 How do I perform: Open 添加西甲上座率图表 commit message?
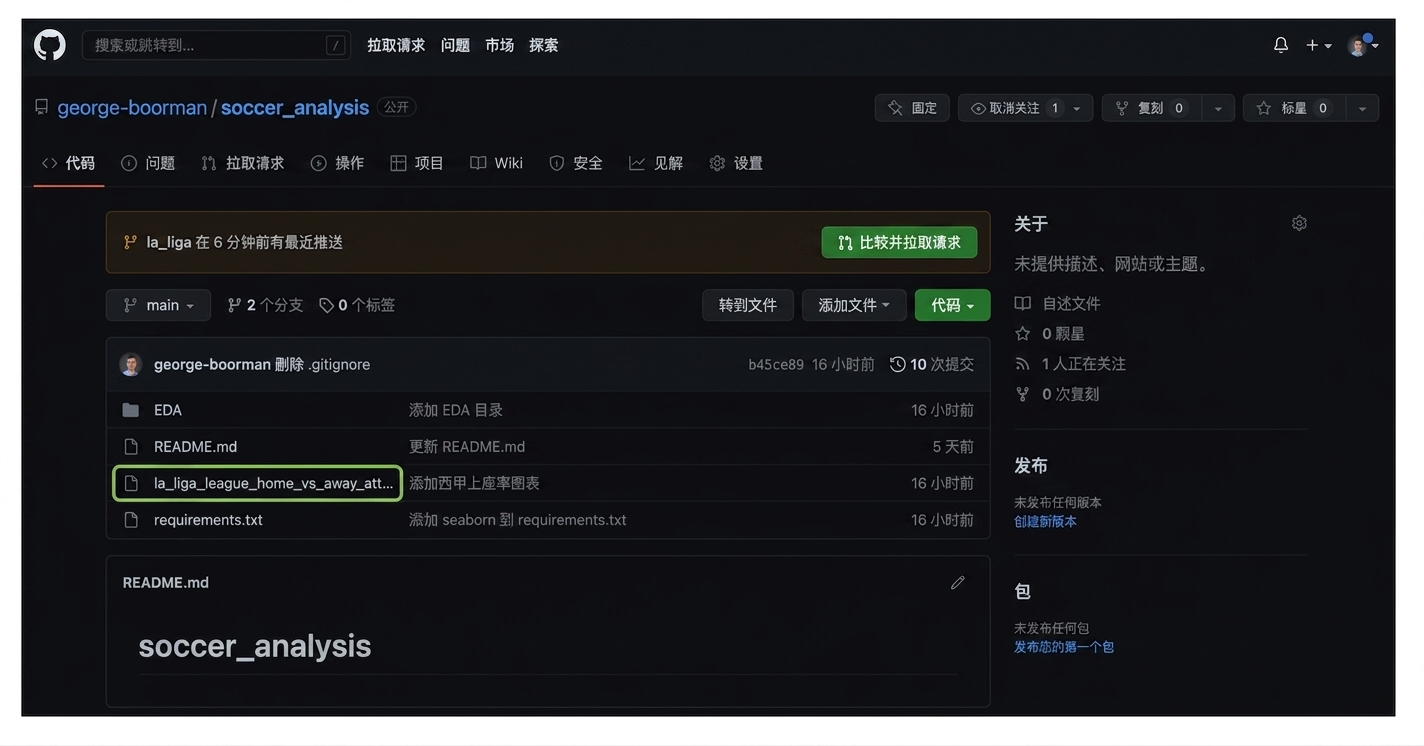click(474, 483)
